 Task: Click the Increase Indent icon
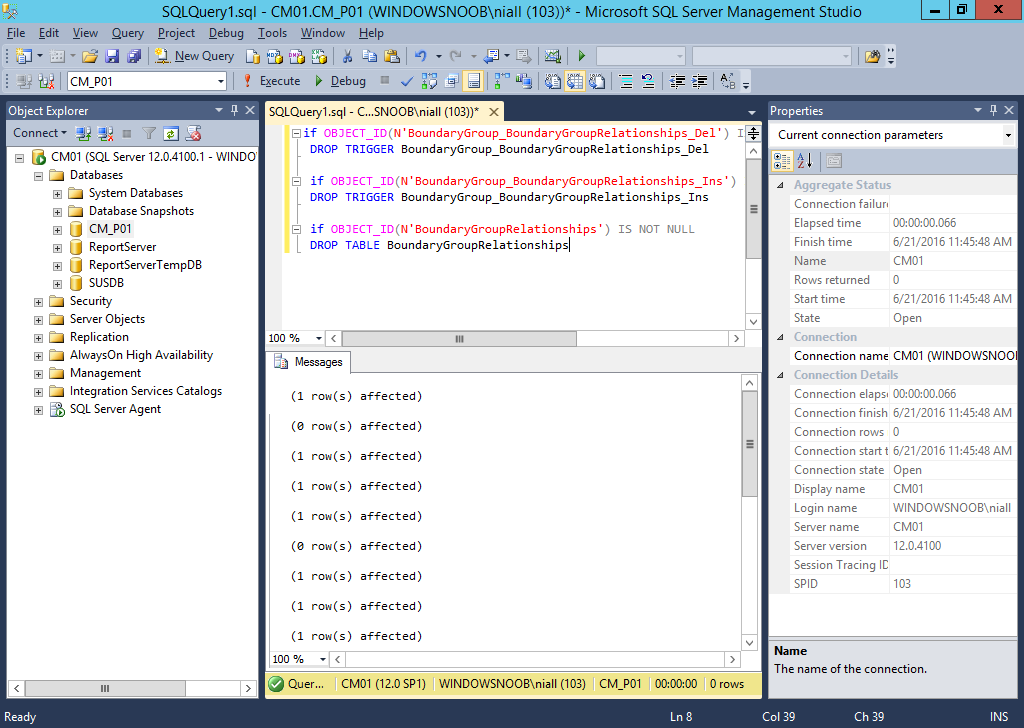click(x=699, y=82)
